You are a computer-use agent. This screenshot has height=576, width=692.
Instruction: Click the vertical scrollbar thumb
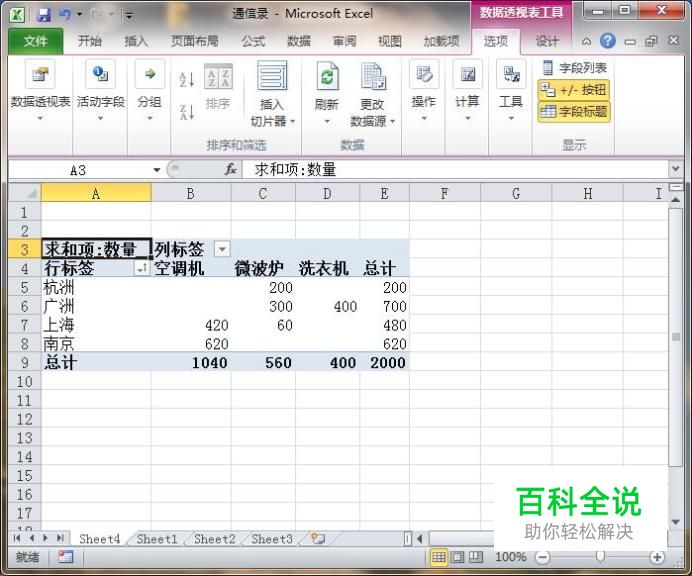tap(675, 338)
